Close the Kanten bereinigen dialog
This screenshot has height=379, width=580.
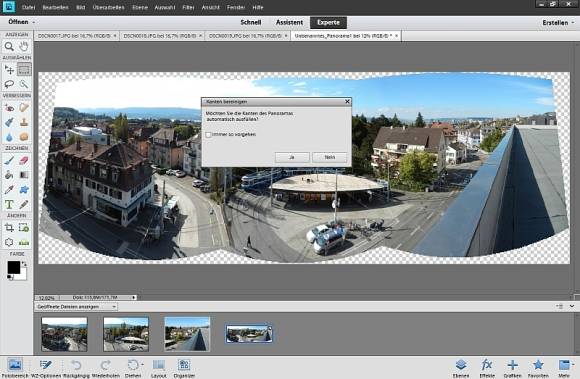[347, 101]
